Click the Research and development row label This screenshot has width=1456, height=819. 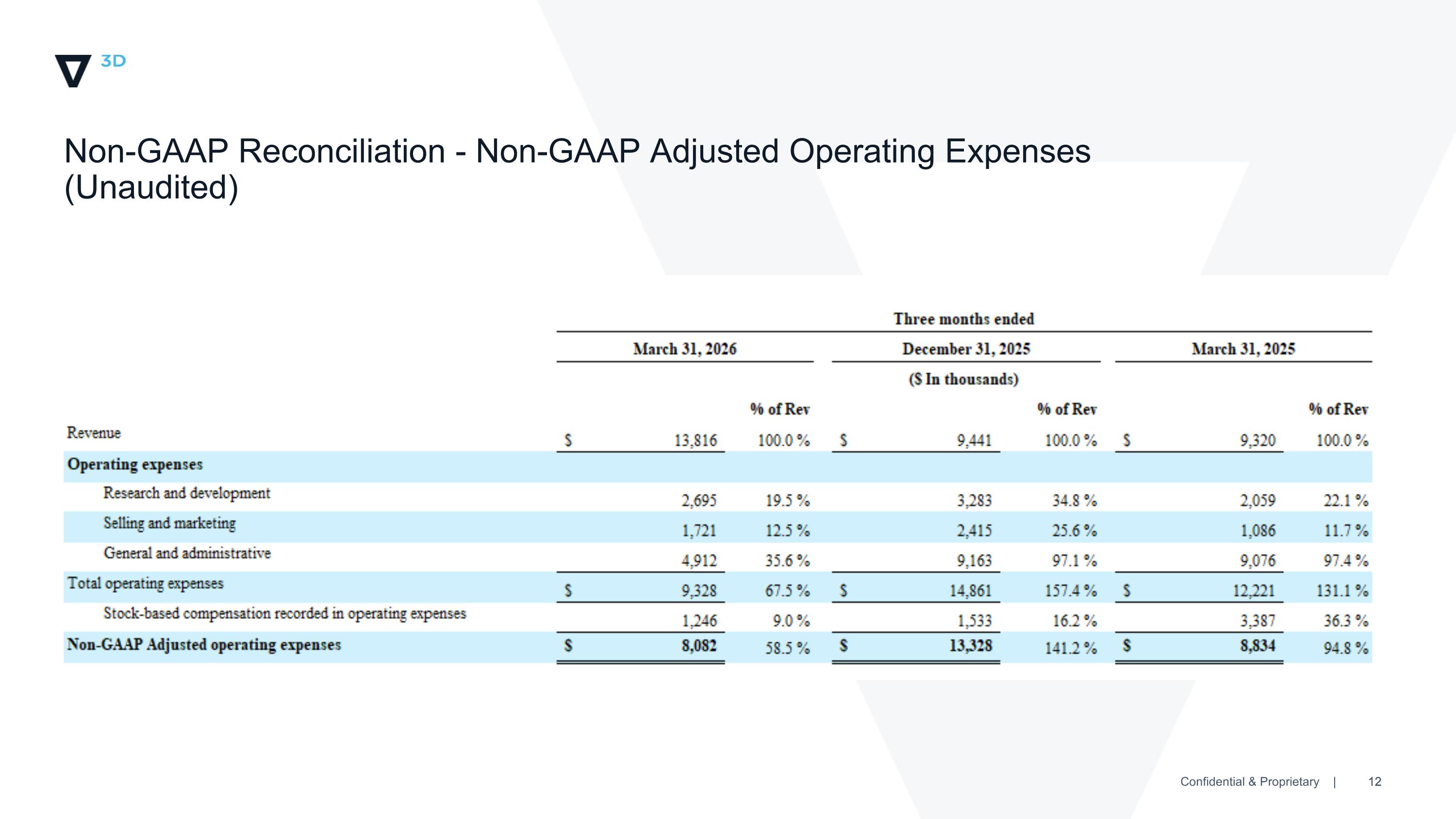coord(186,493)
